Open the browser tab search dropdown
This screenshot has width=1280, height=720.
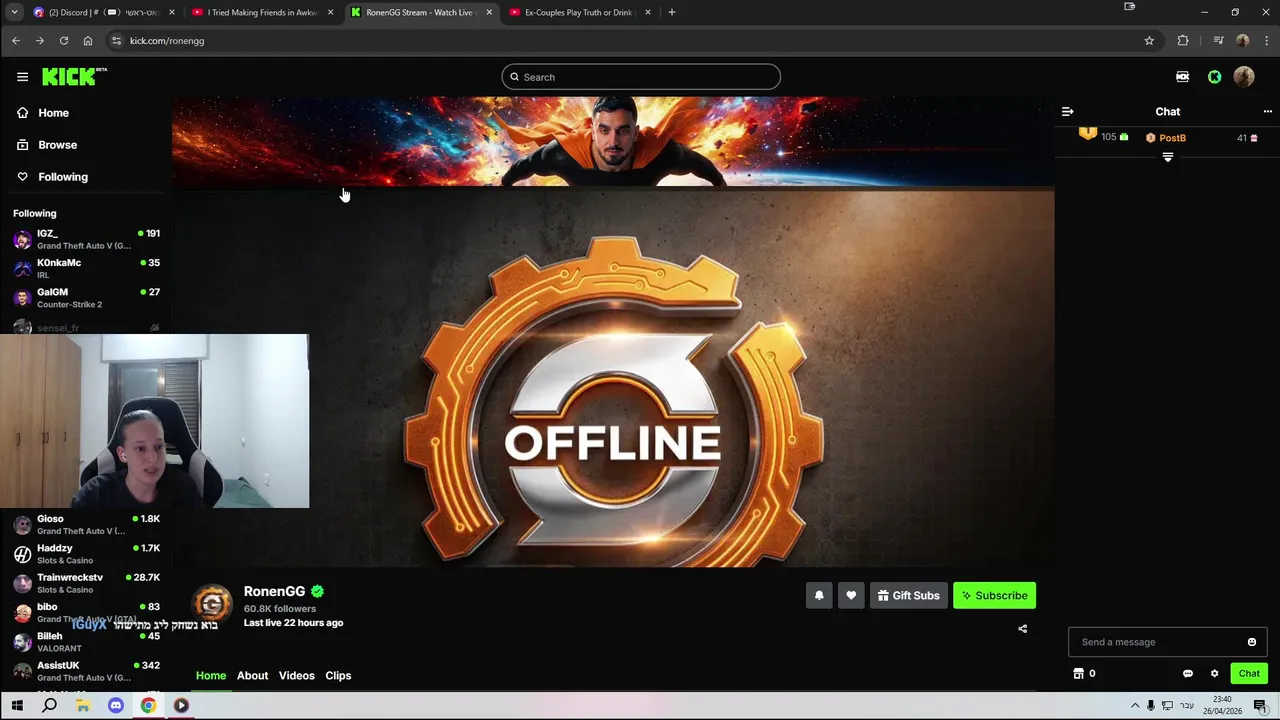tap(14, 12)
